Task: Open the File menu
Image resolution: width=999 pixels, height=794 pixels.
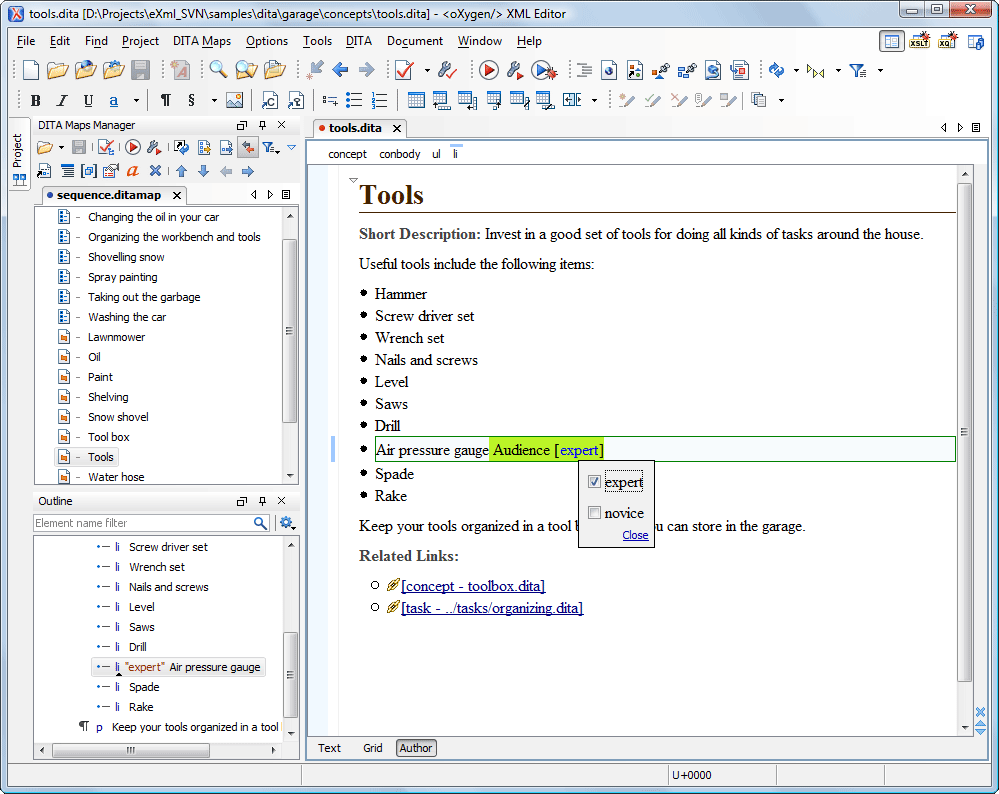Action: [26, 41]
